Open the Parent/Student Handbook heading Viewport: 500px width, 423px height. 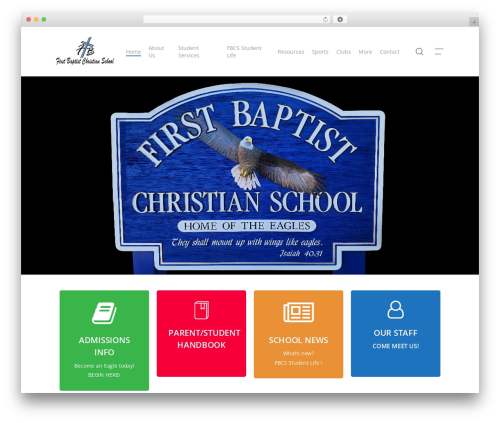pos(204,339)
